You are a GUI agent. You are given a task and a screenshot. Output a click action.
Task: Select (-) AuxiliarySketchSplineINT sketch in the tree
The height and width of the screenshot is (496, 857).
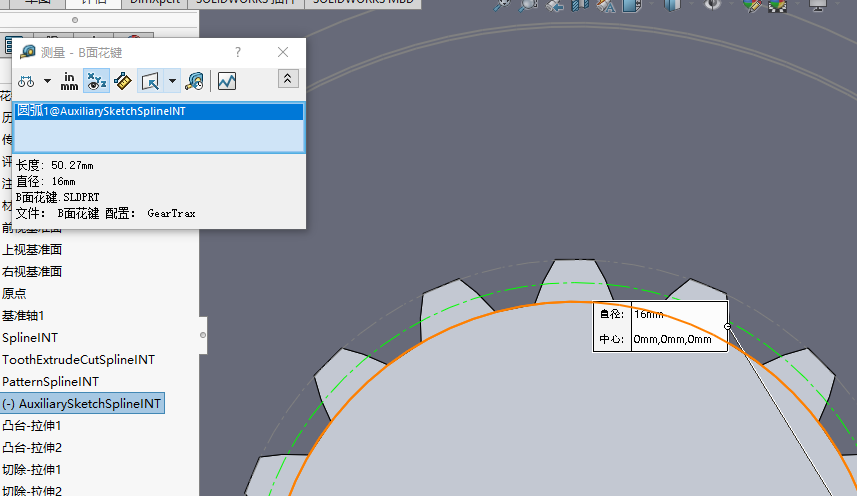tap(82, 404)
